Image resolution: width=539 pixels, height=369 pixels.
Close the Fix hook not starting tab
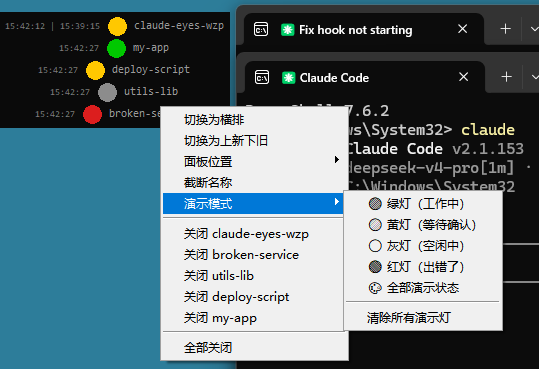[x=463, y=29]
